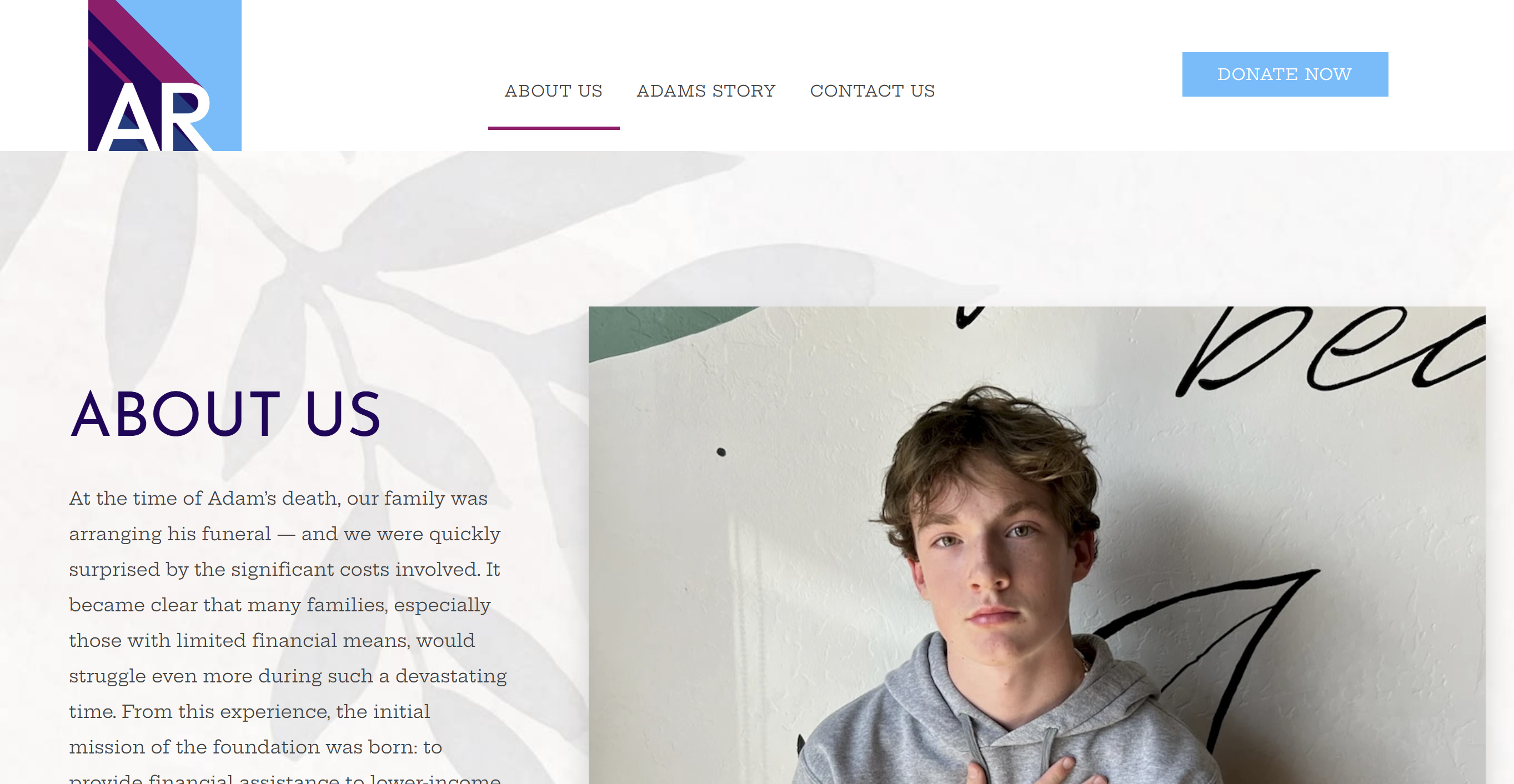This screenshot has height=784, width=1514.
Task: Click the Donate Now button
Action: [x=1285, y=74]
